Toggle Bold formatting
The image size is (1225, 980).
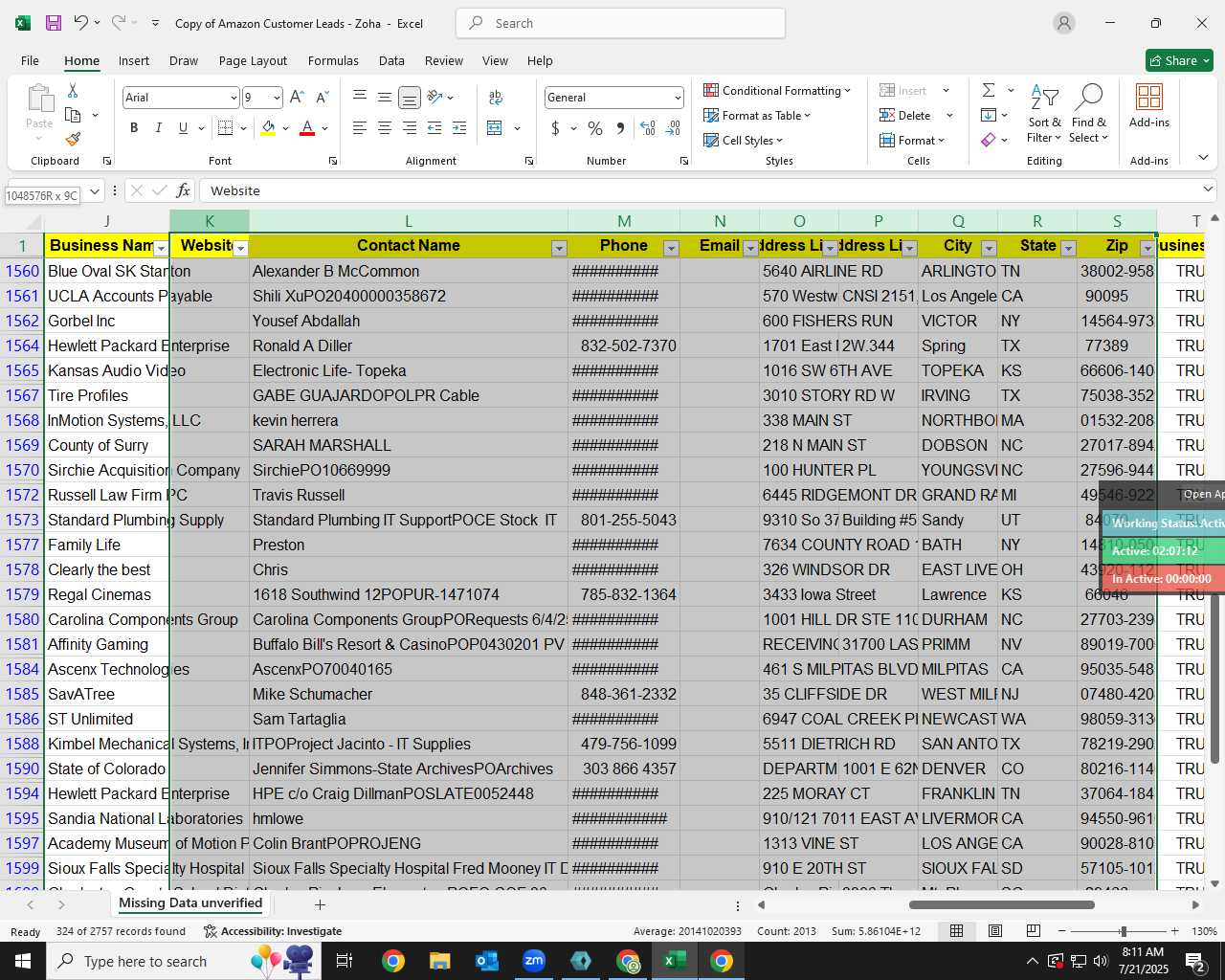134,128
